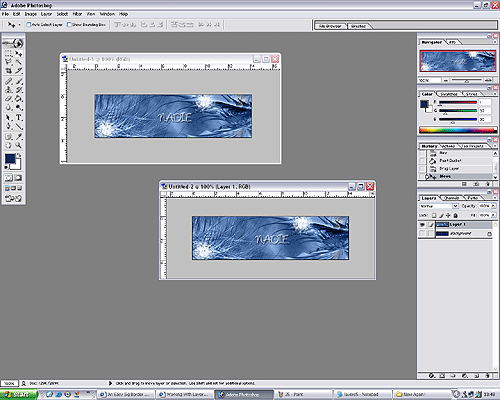Click the lock all icon in Layers panel
Image resolution: width=500 pixels, height=400 pixels.
[455, 215]
